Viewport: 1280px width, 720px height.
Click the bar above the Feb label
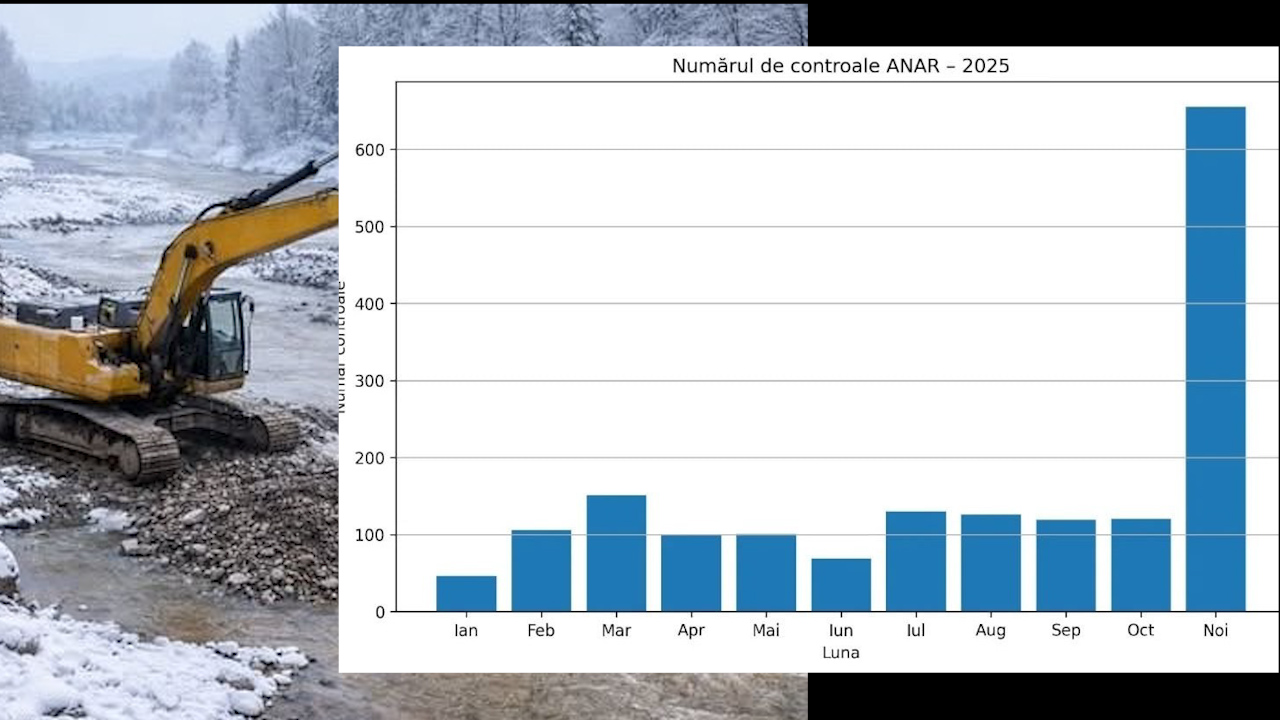point(541,571)
